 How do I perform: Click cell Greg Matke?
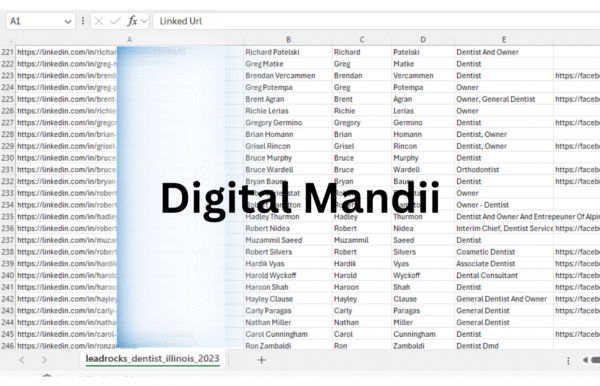[x=288, y=64]
